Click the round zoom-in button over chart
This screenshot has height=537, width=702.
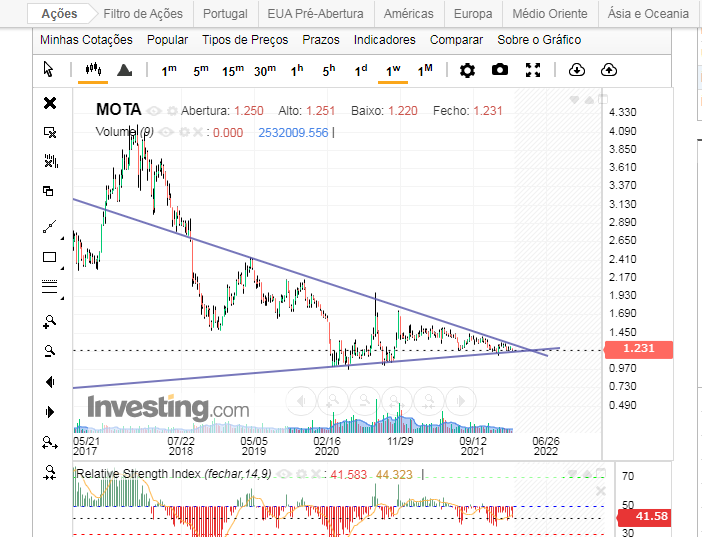click(333, 401)
